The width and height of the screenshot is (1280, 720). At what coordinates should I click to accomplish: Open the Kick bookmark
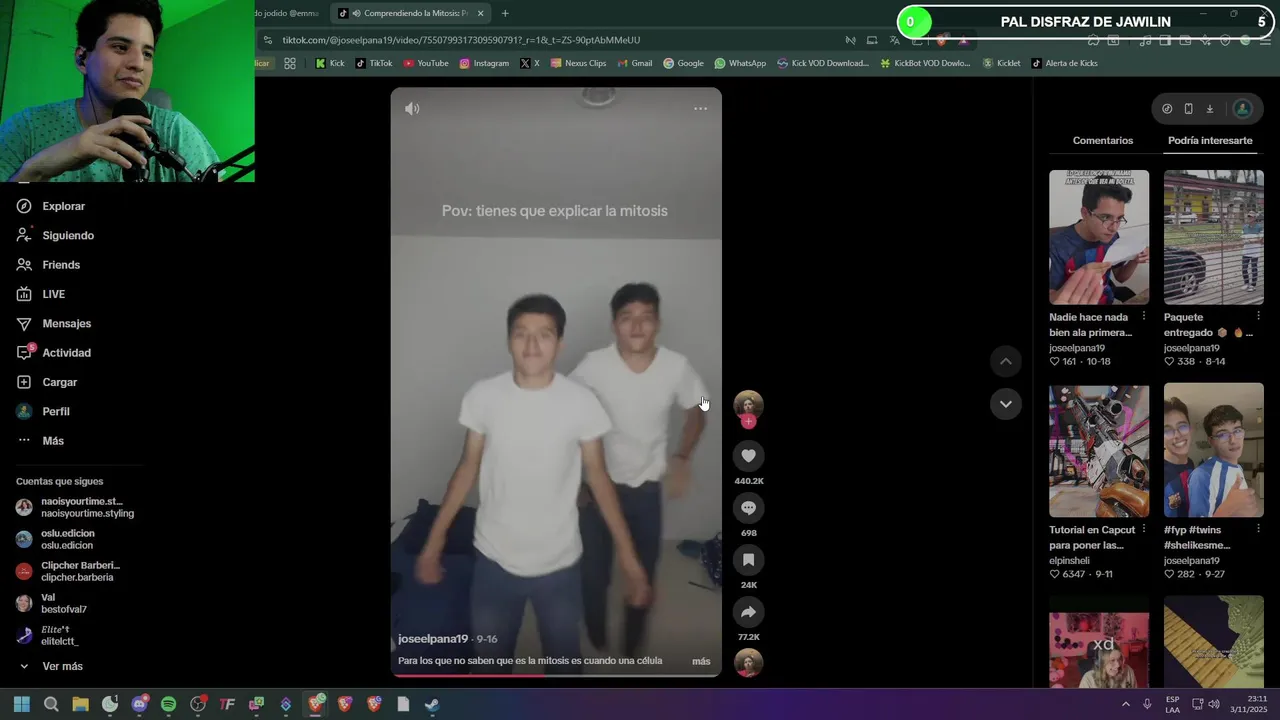click(x=329, y=63)
